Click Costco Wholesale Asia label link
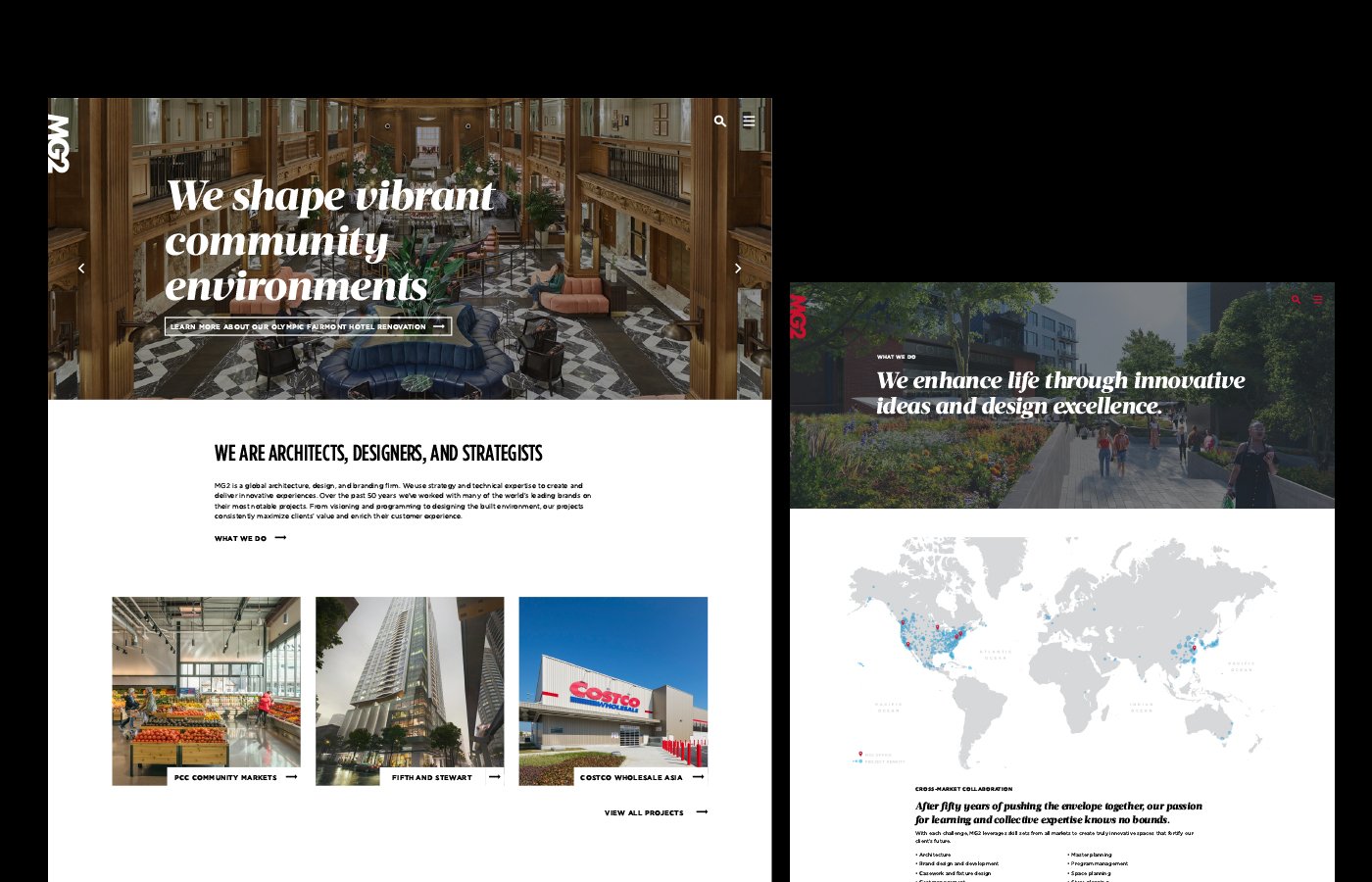This screenshot has height=882, width=1372. (x=631, y=777)
